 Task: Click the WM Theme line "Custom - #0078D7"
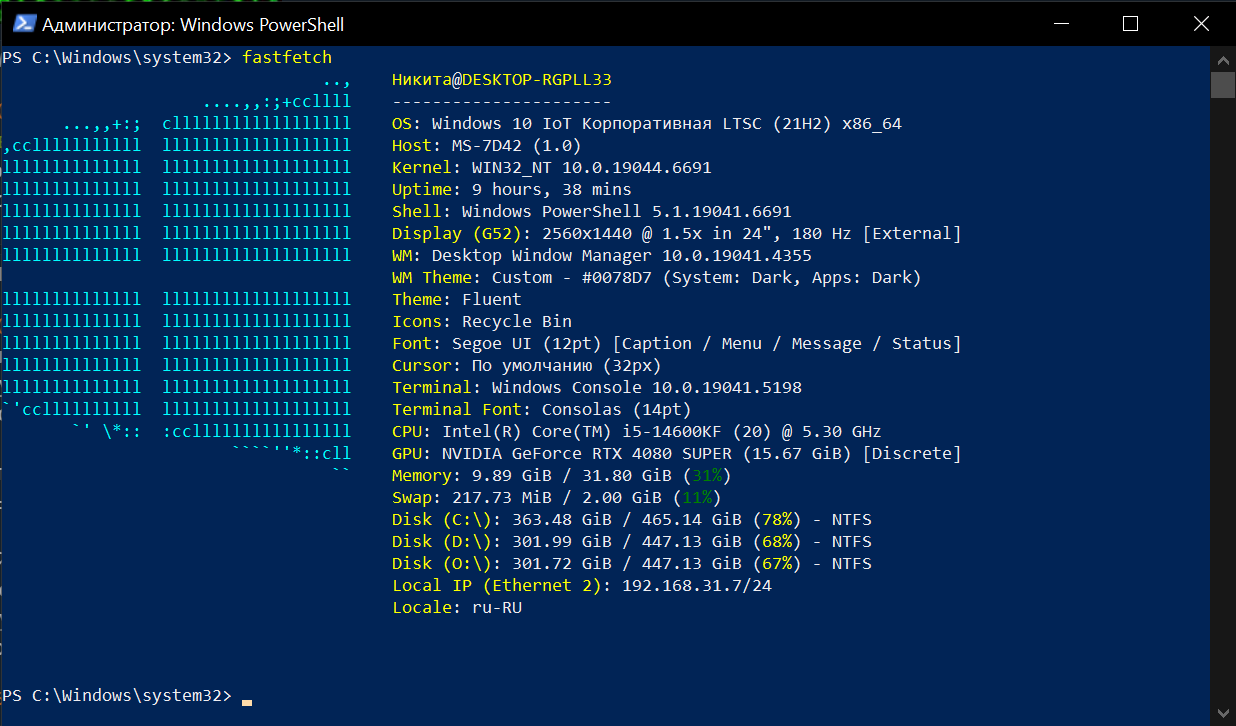657,277
